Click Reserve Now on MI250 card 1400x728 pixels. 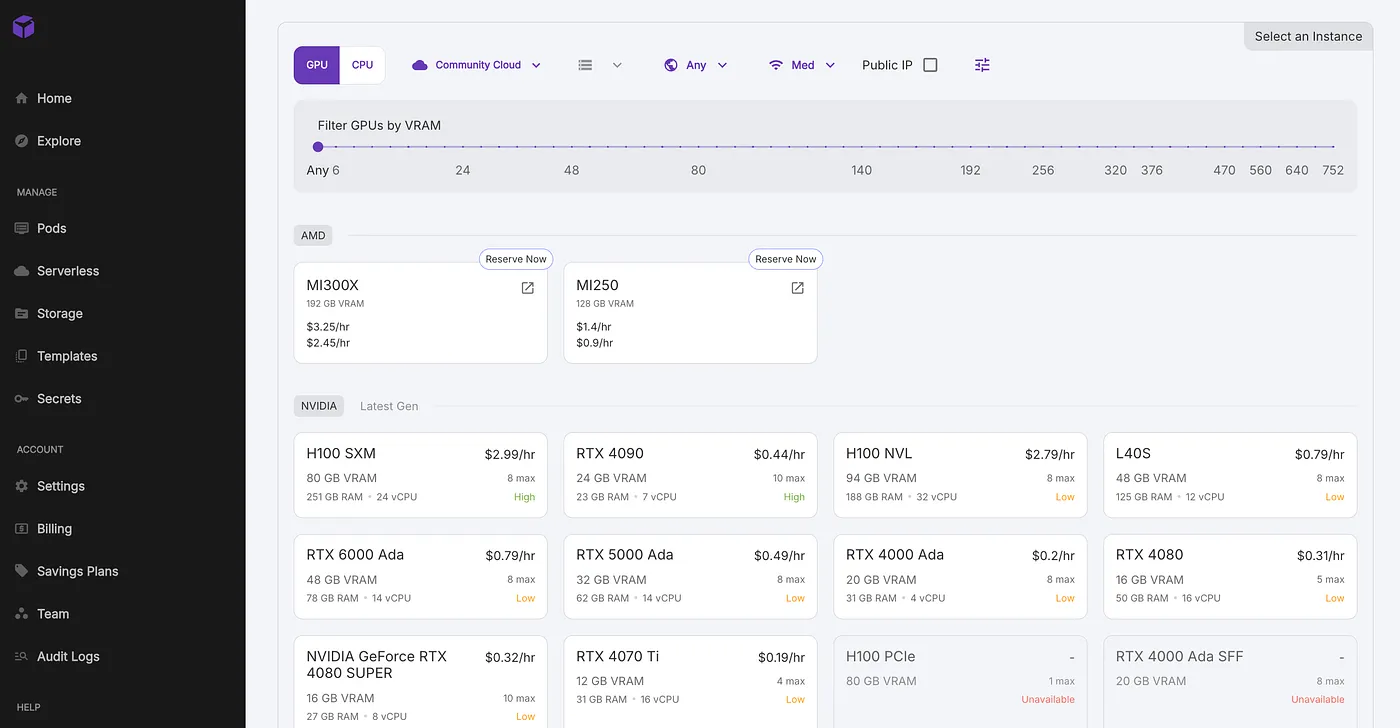pos(786,259)
